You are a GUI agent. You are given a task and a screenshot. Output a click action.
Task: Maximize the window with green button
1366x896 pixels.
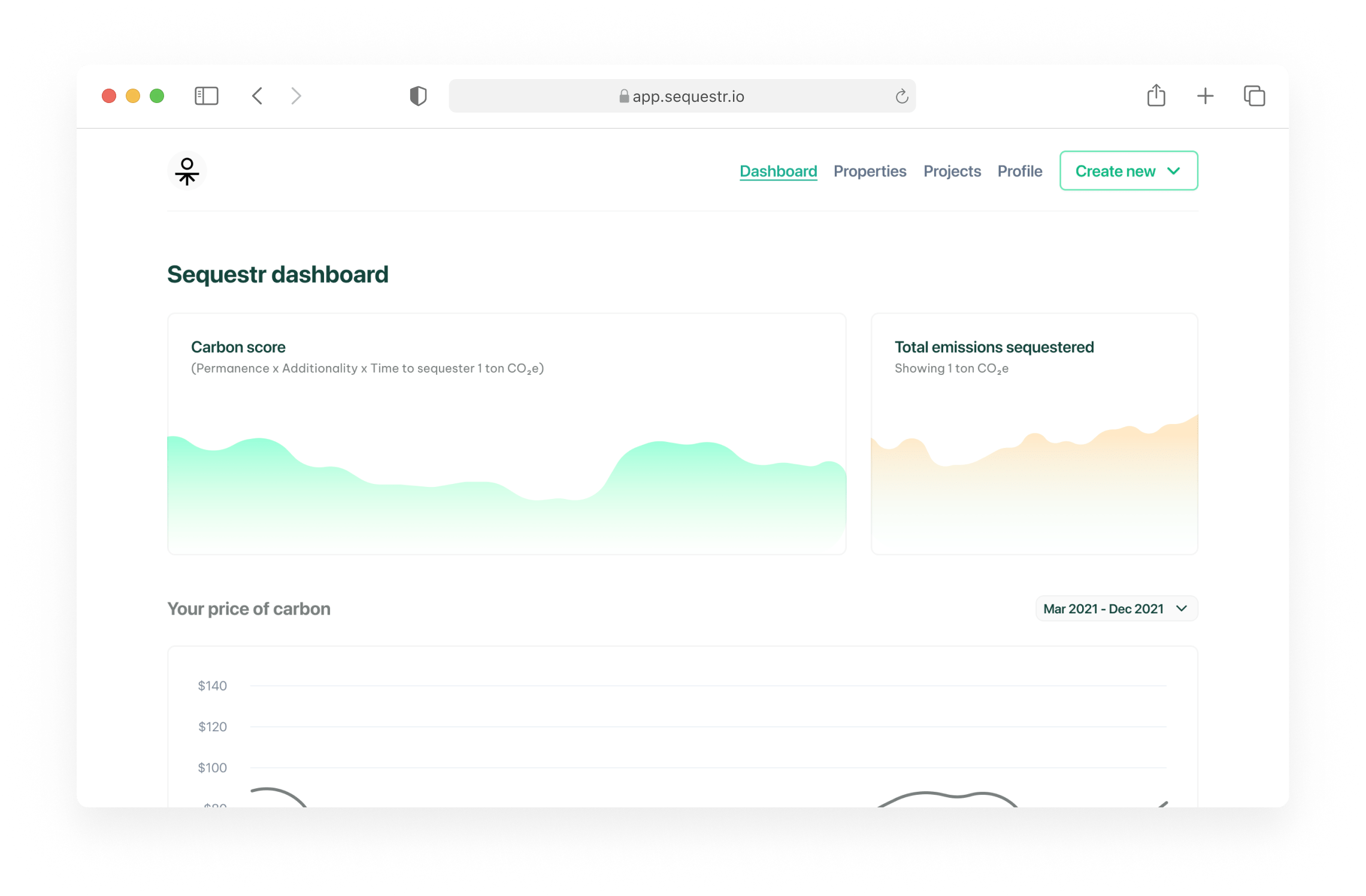coord(157,96)
